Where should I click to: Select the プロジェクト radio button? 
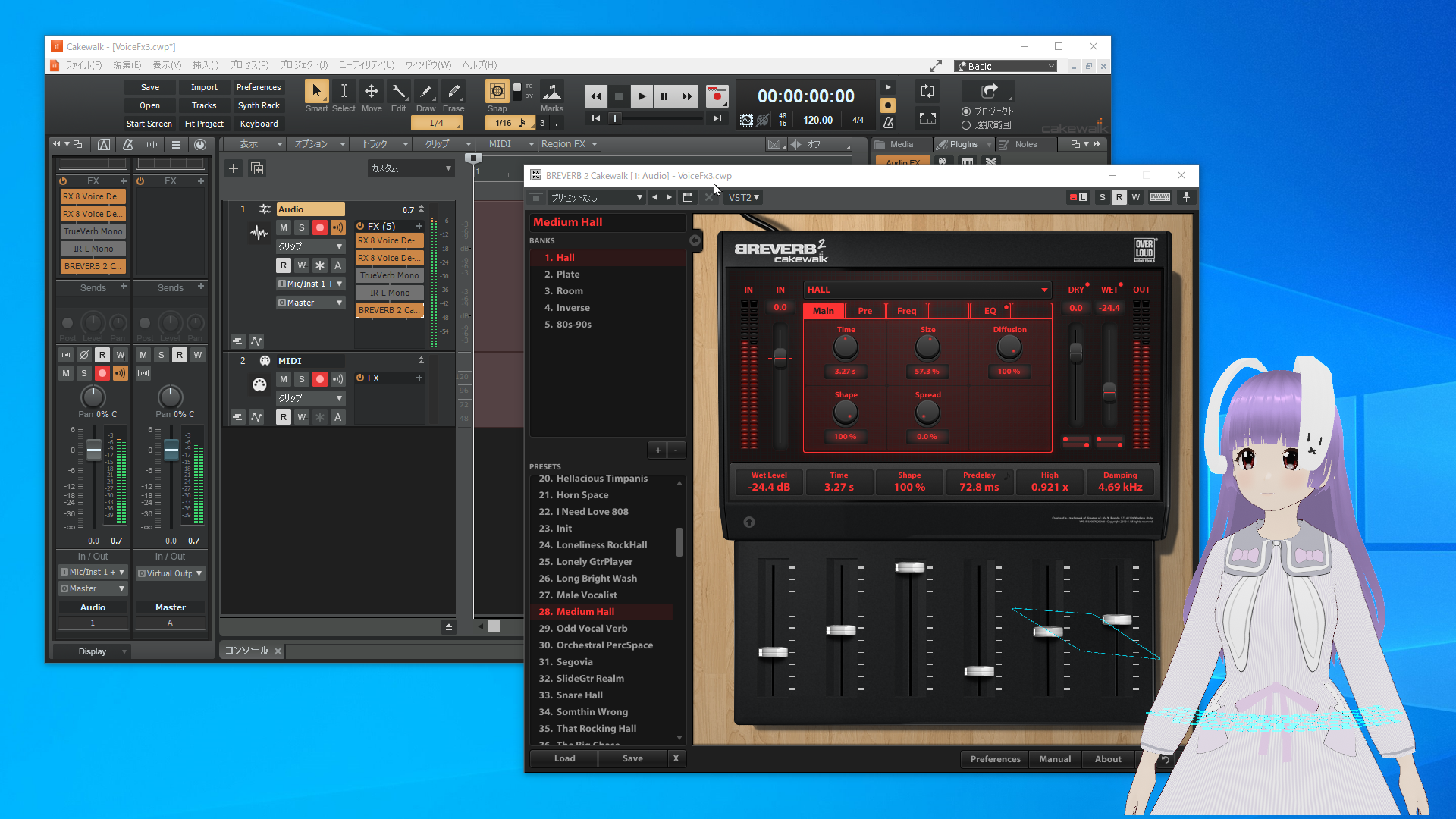click(966, 111)
